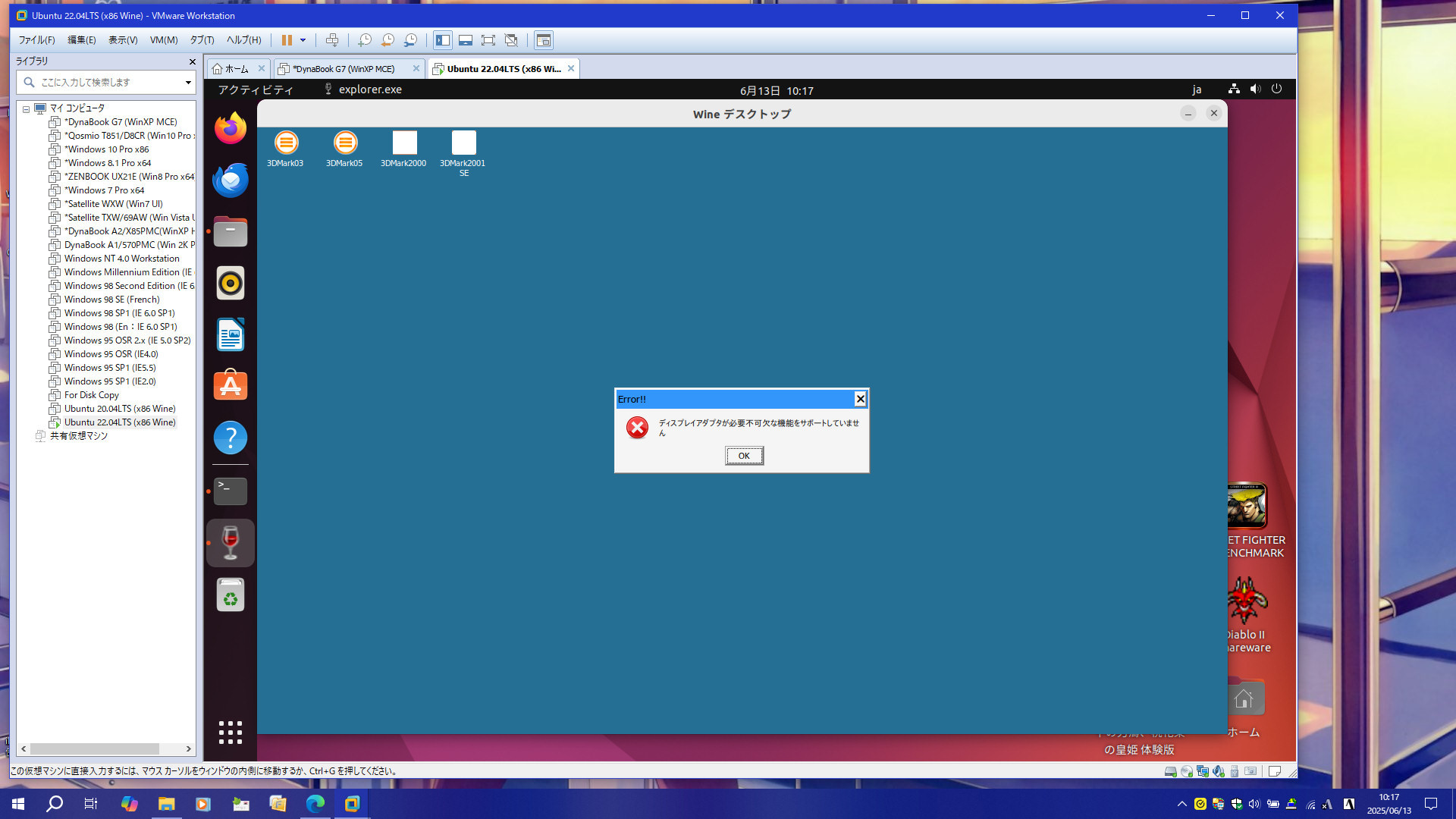
Task: Open Help in the Ubuntu dock
Action: point(231,438)
